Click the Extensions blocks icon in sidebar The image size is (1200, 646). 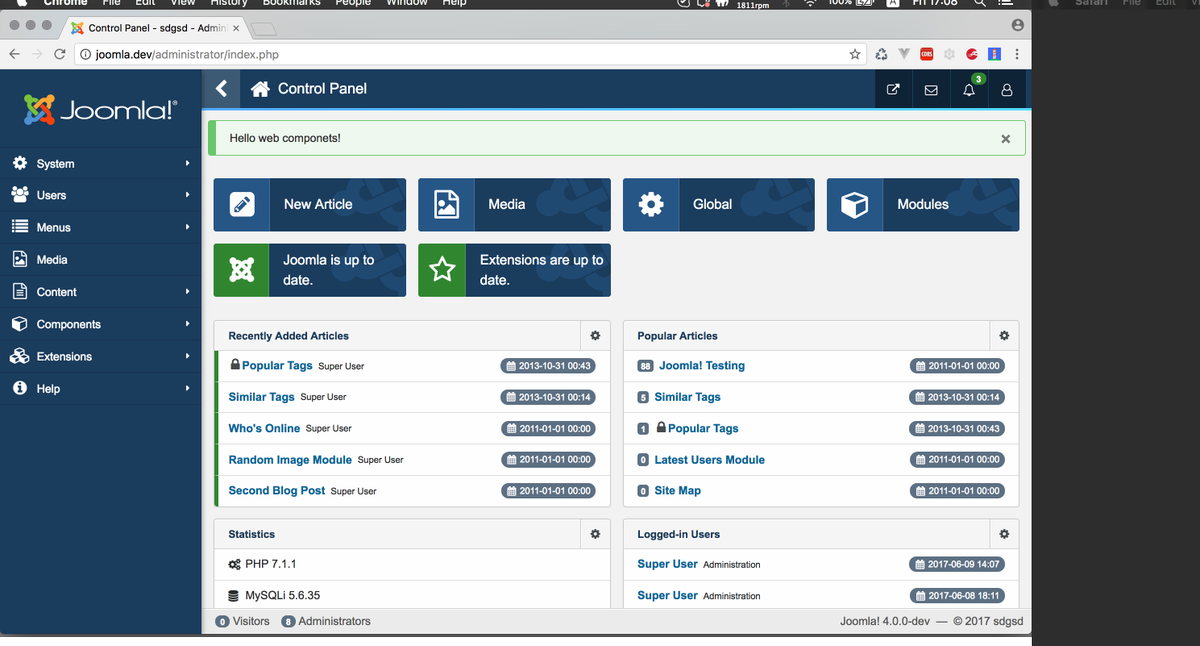click(19, 356)
